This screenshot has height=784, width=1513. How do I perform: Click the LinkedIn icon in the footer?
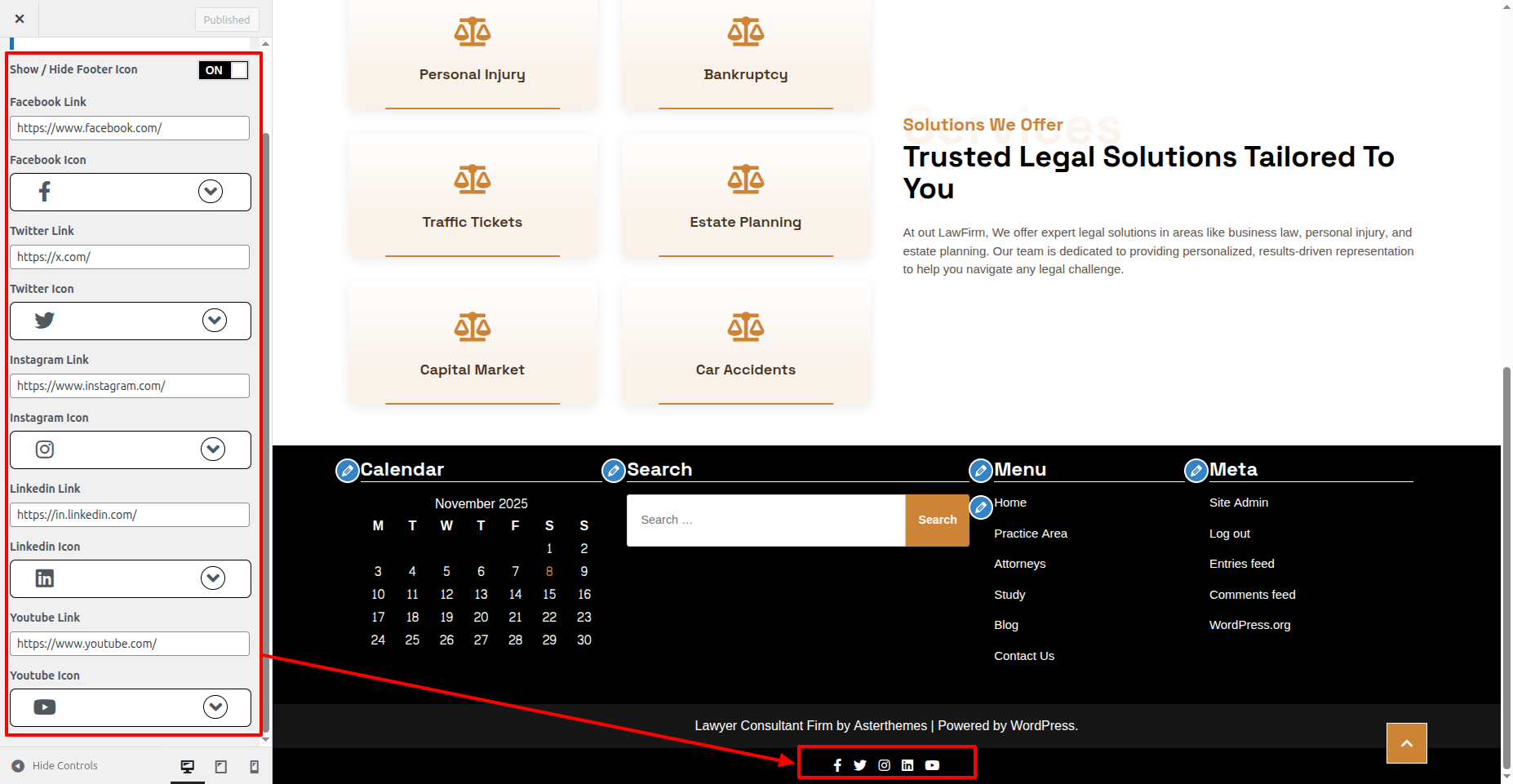(x=907, y=765)
